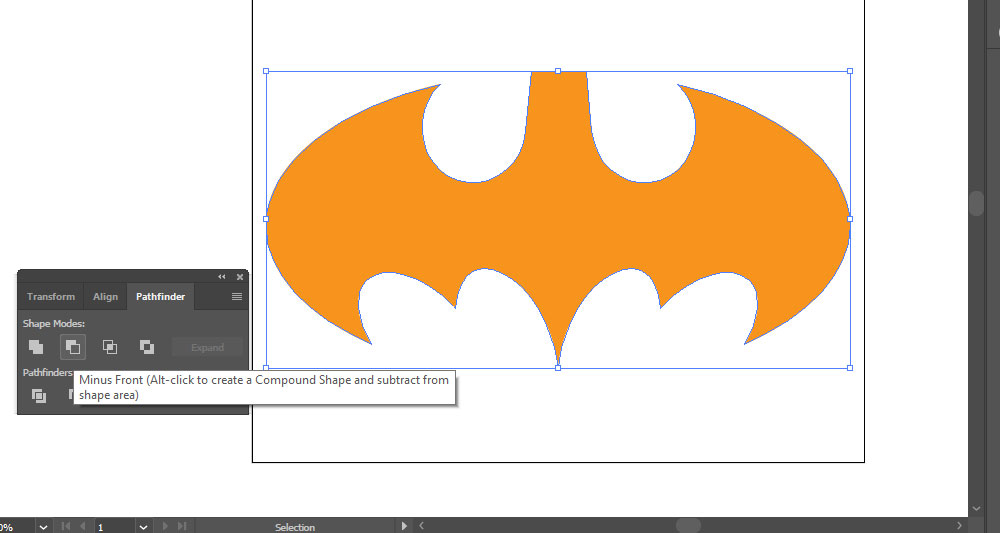Go to previous artboard button
Screen dimensions: 1000x533
tap(83, 527)
